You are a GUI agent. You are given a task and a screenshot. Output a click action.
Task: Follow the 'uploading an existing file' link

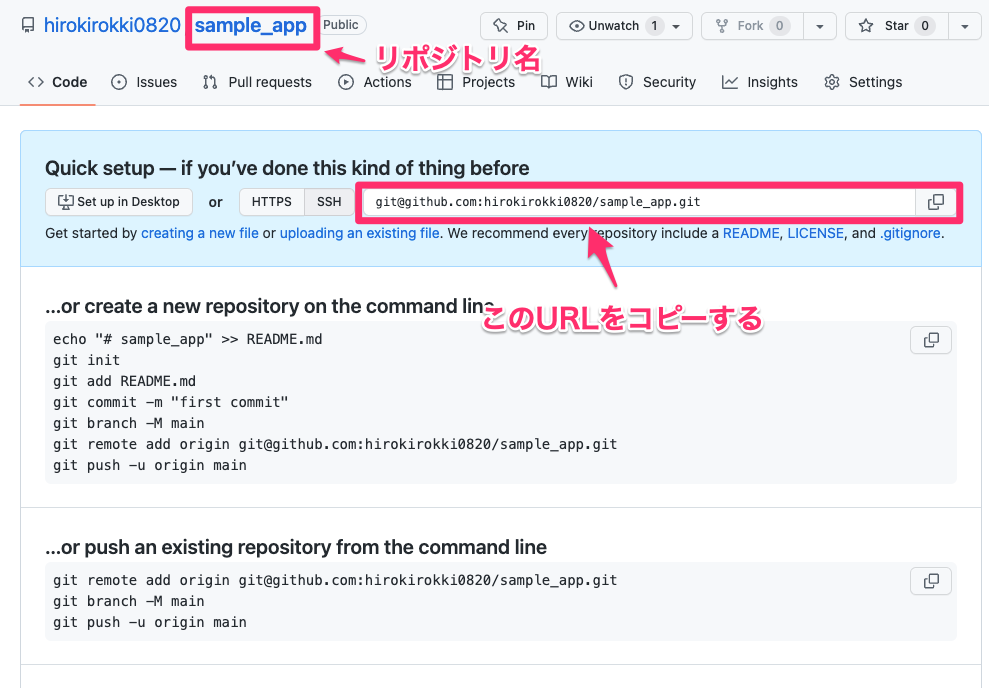tap(360, 233)
